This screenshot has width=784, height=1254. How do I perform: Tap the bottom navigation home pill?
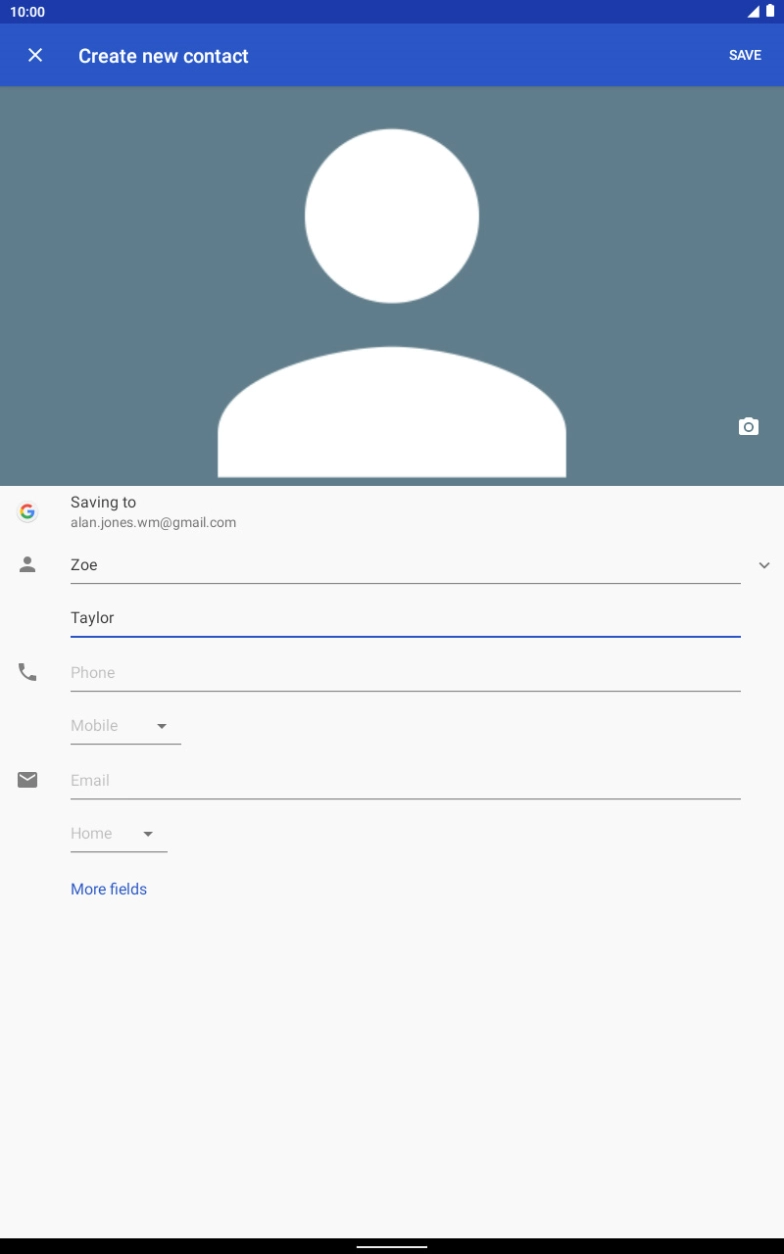click(392, 1246)
